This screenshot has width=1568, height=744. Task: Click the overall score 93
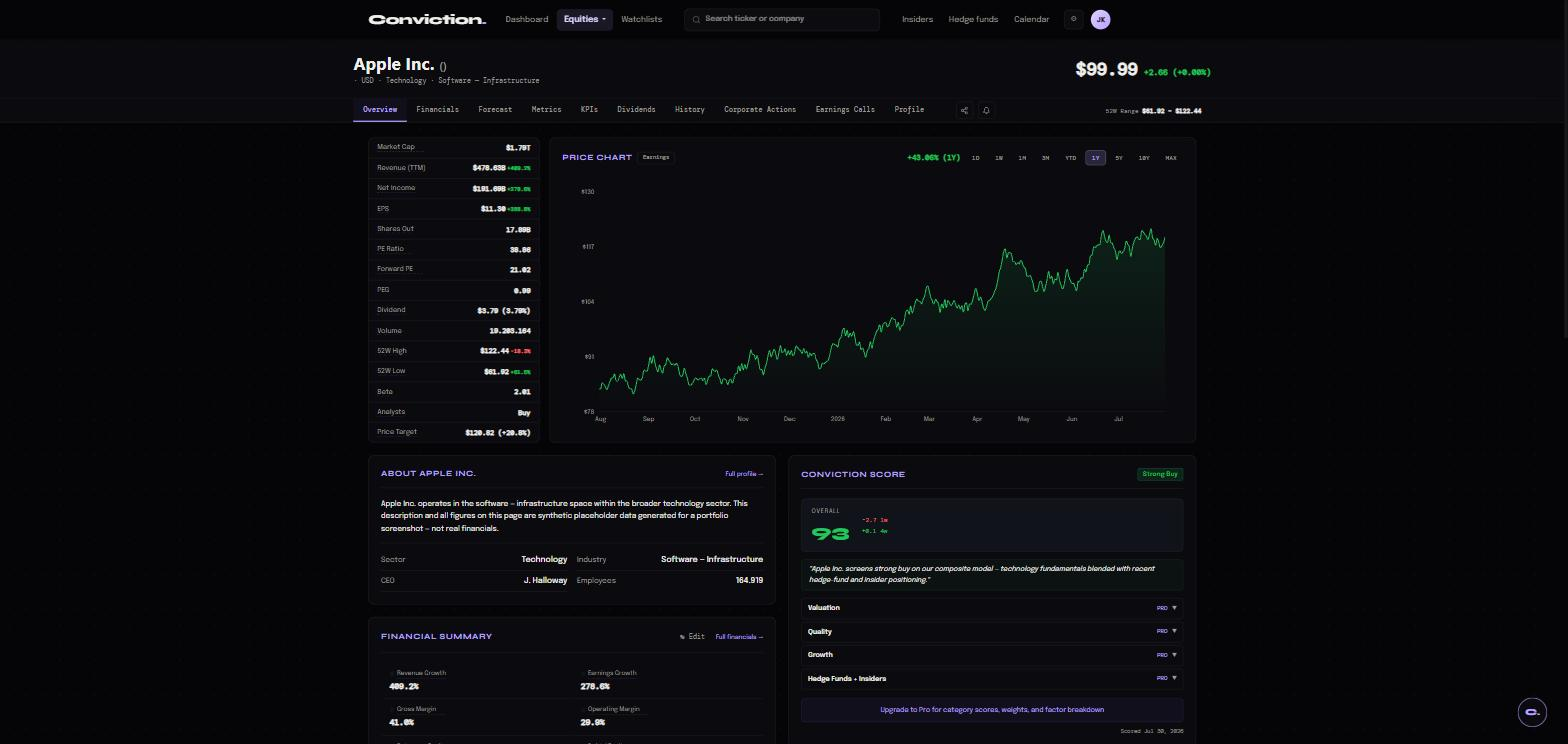[x=830, y=534]
